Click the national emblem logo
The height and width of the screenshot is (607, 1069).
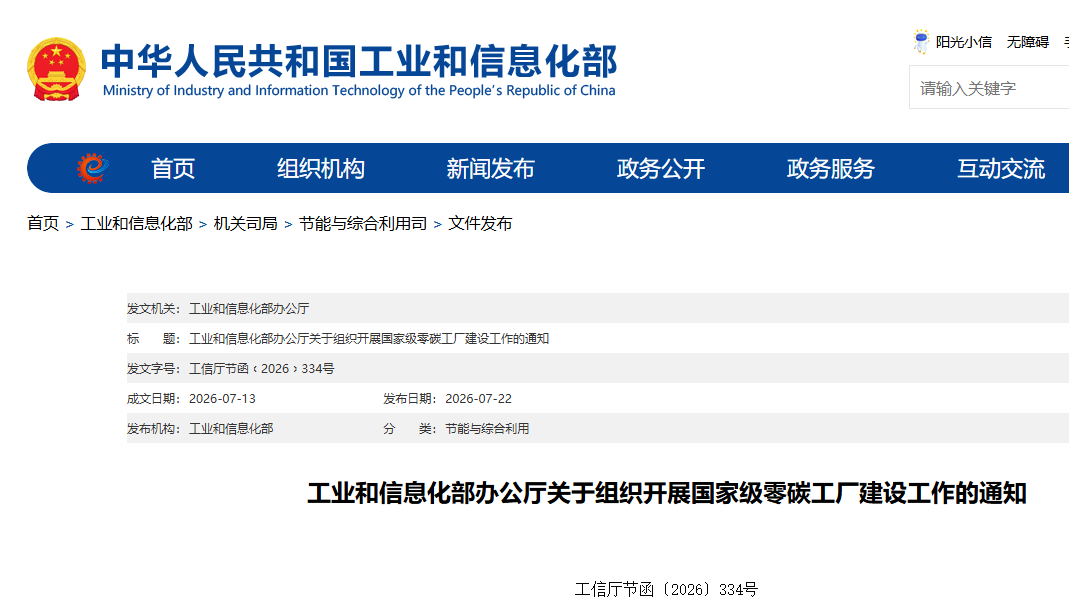click(x=57, y=70)
